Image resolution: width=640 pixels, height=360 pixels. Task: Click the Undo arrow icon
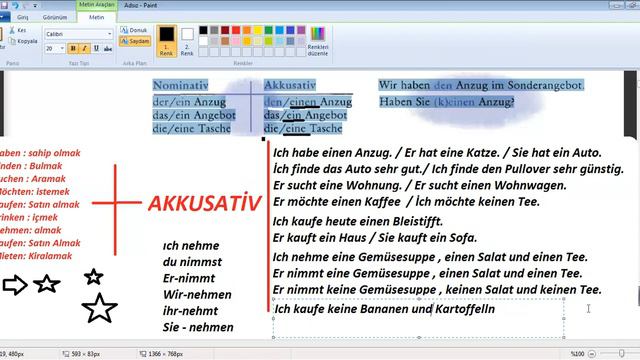[15, 5]
